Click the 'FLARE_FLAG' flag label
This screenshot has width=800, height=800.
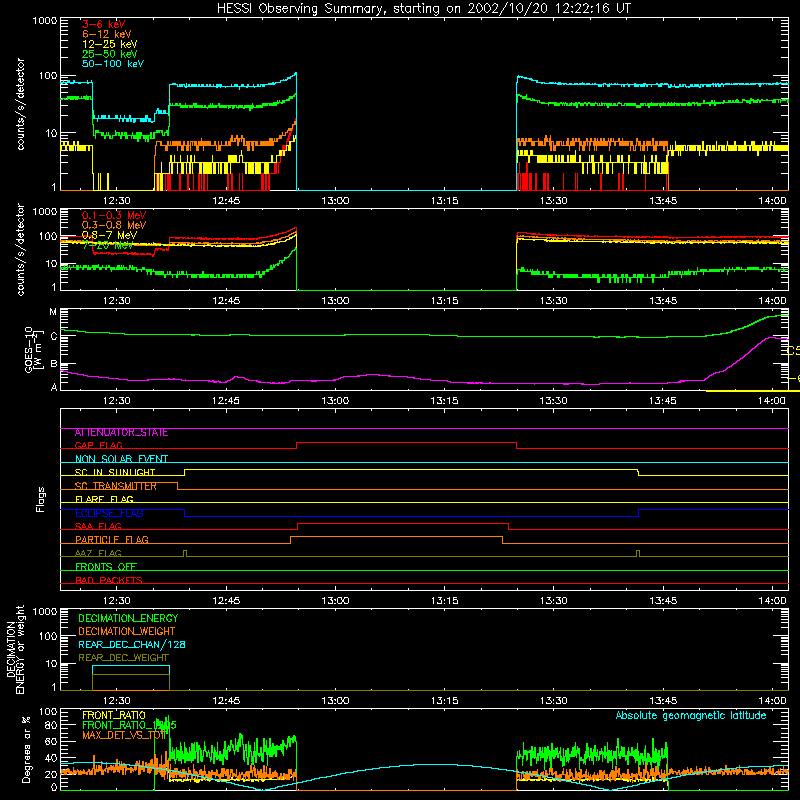(104, 499)
